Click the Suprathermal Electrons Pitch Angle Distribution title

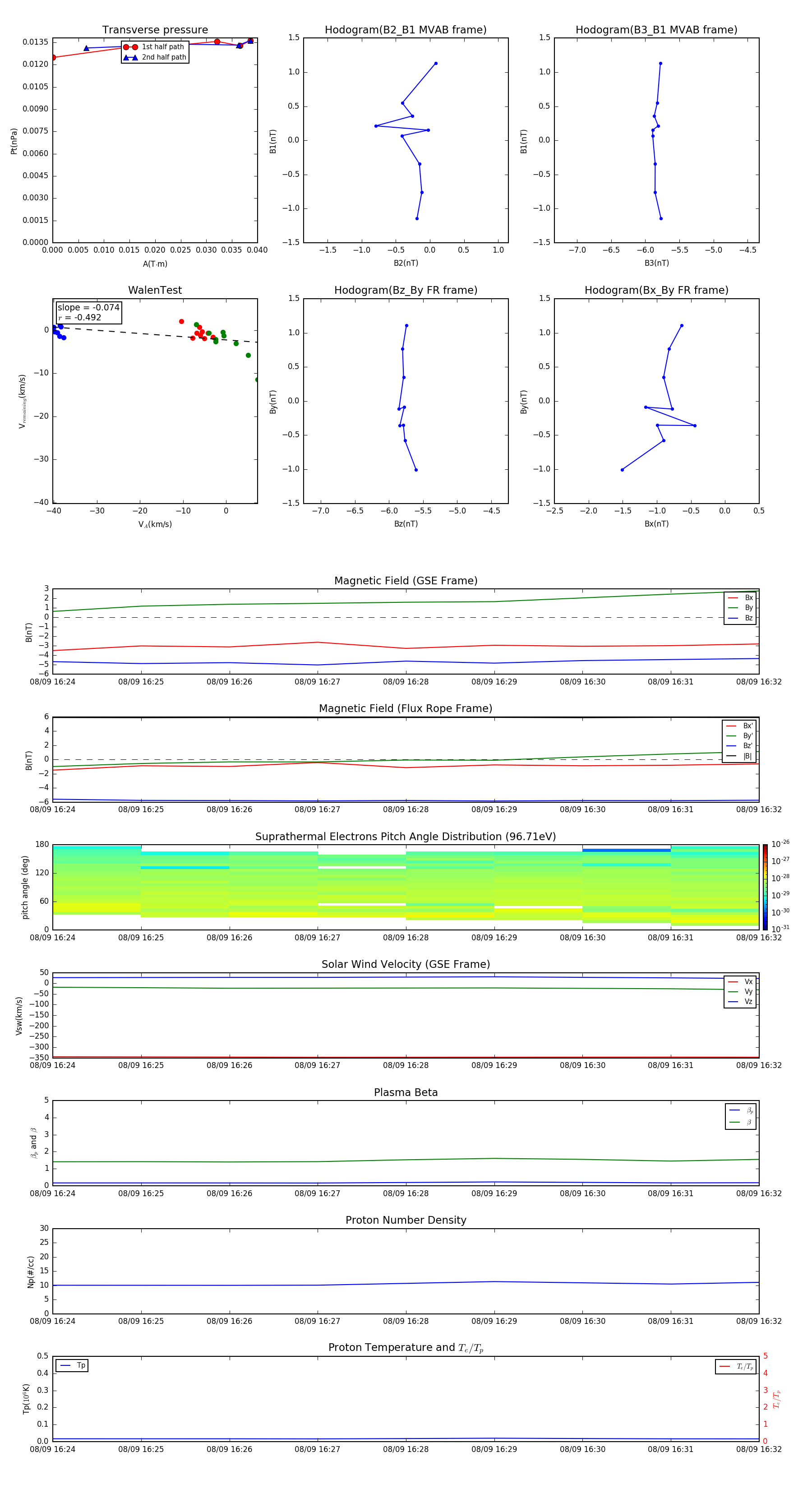406,837
